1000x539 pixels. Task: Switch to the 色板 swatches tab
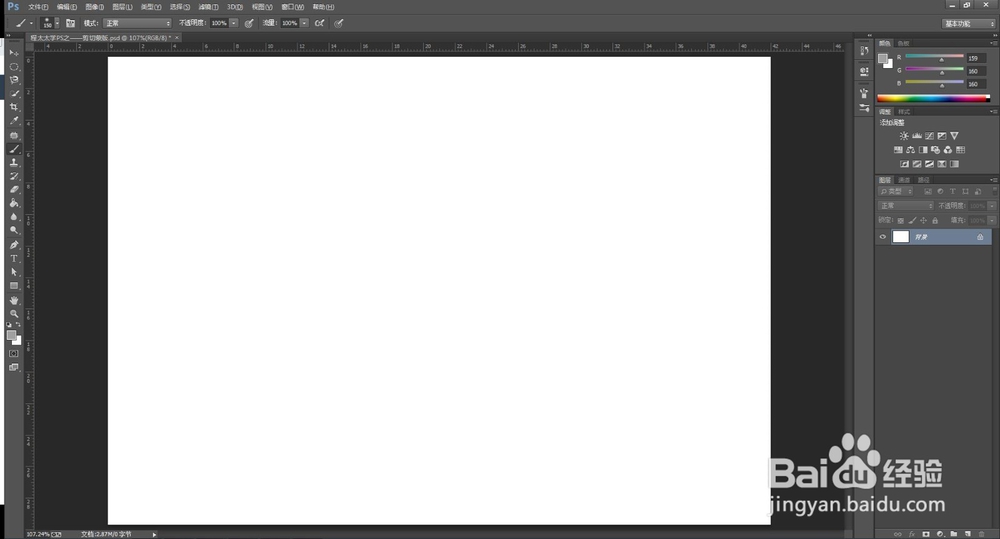(x=904, y=43)
